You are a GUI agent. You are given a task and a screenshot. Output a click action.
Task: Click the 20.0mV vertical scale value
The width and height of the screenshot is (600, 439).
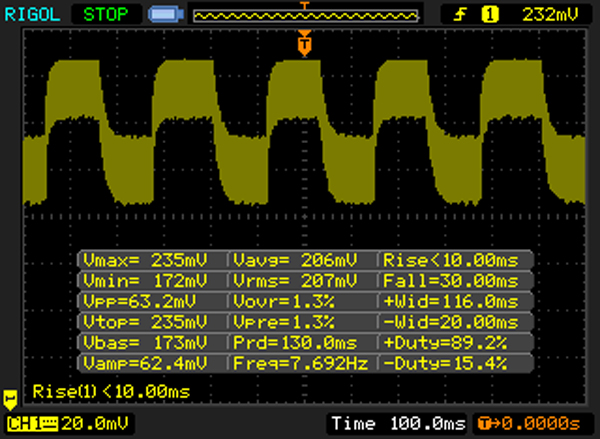(95, 424)
